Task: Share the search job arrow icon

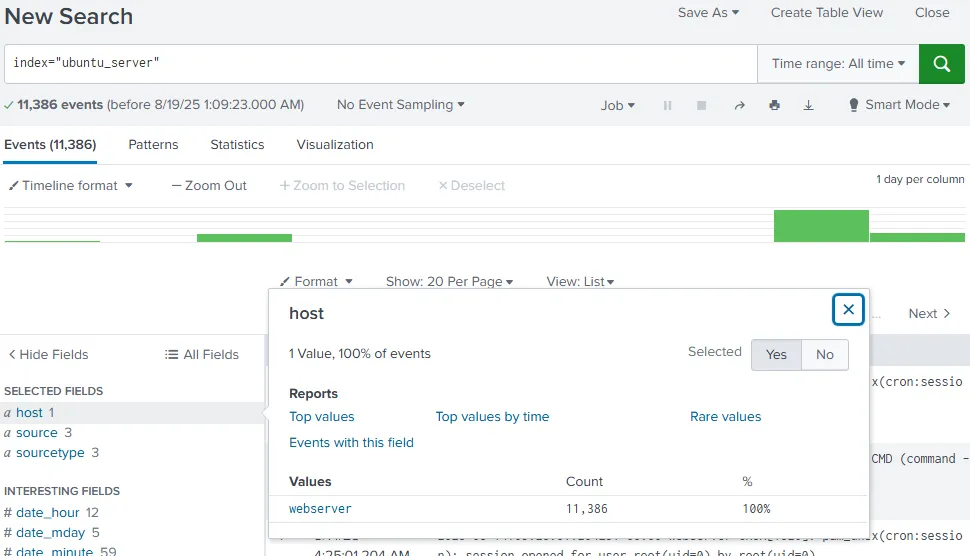Action: pyautogui.click(x=739, y=105)
